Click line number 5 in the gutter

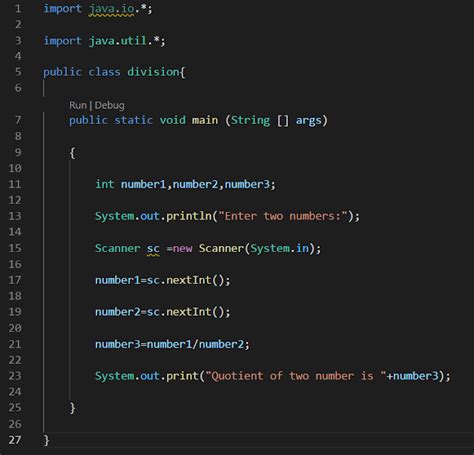coord(18,72)
